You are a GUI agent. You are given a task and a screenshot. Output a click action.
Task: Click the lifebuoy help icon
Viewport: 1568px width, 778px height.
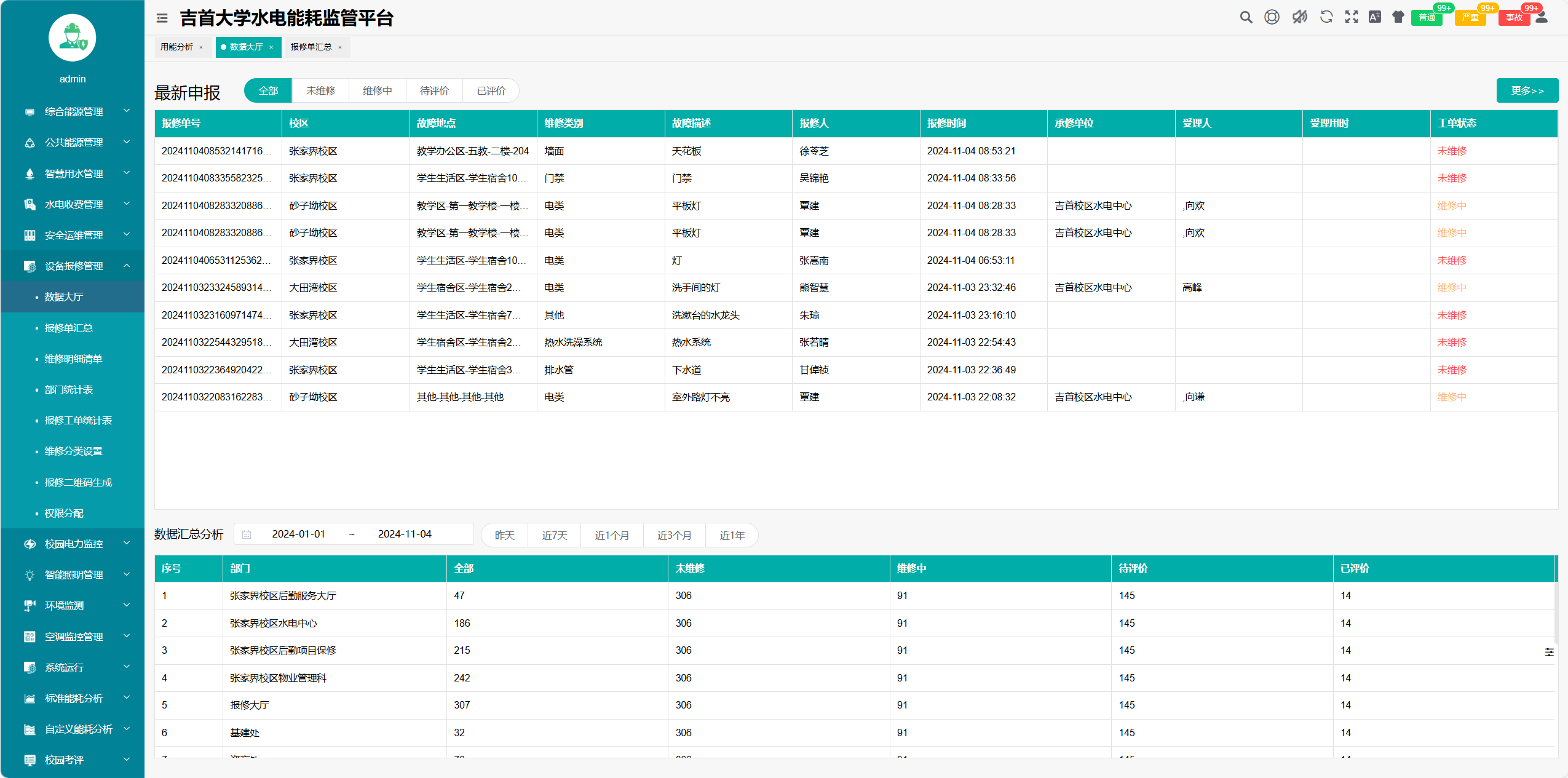click(x=1272, y=17)
